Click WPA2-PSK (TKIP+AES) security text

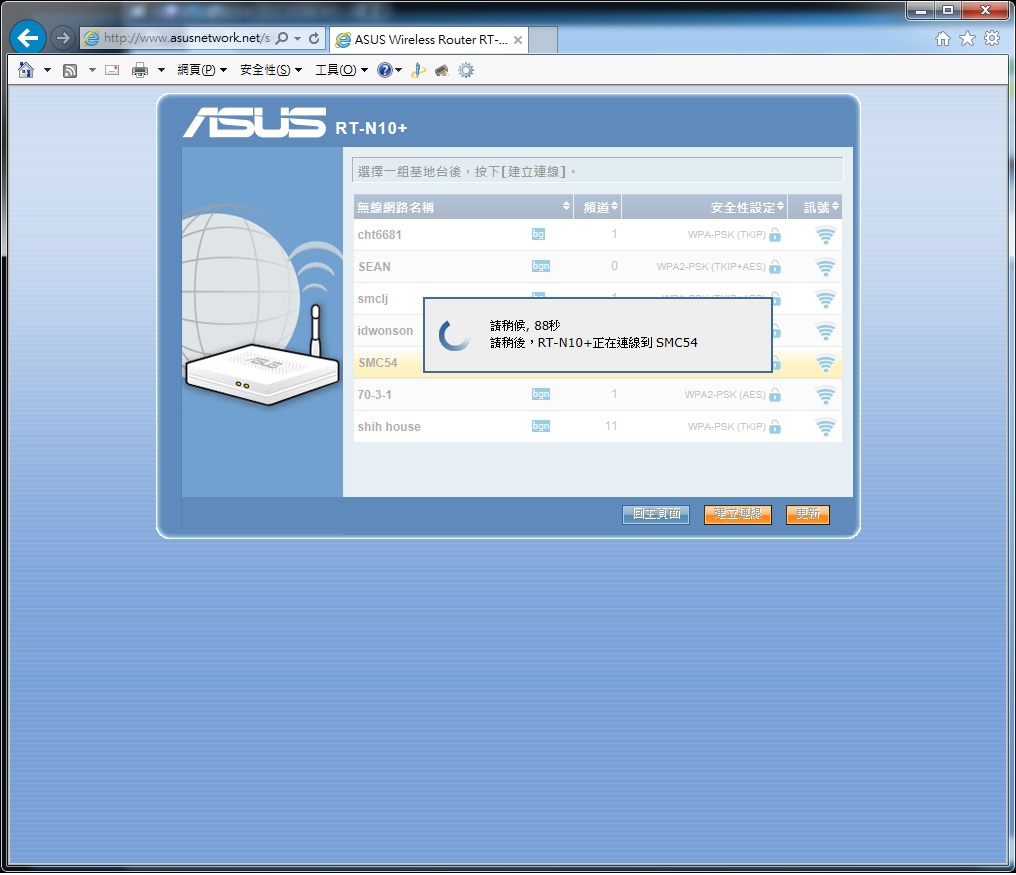coord(711,266)
